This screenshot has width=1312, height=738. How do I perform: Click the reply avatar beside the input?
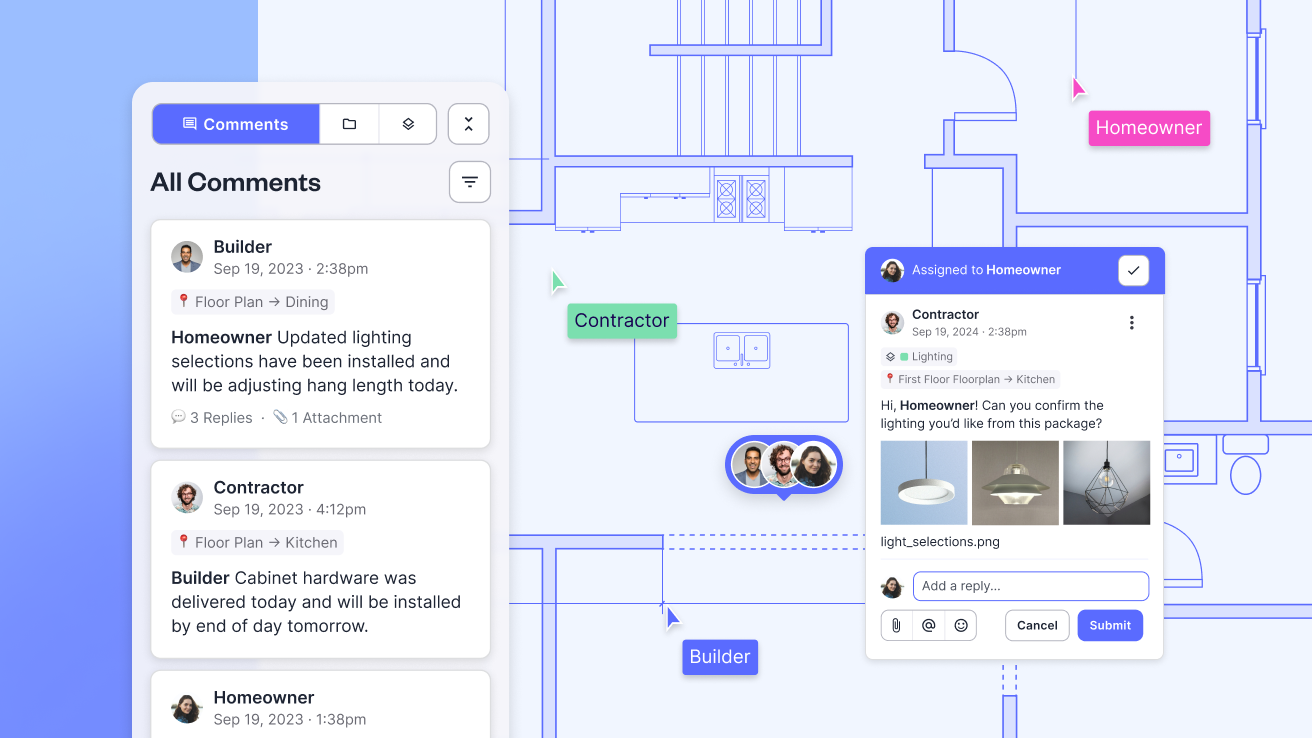click(x=892, y=587)
